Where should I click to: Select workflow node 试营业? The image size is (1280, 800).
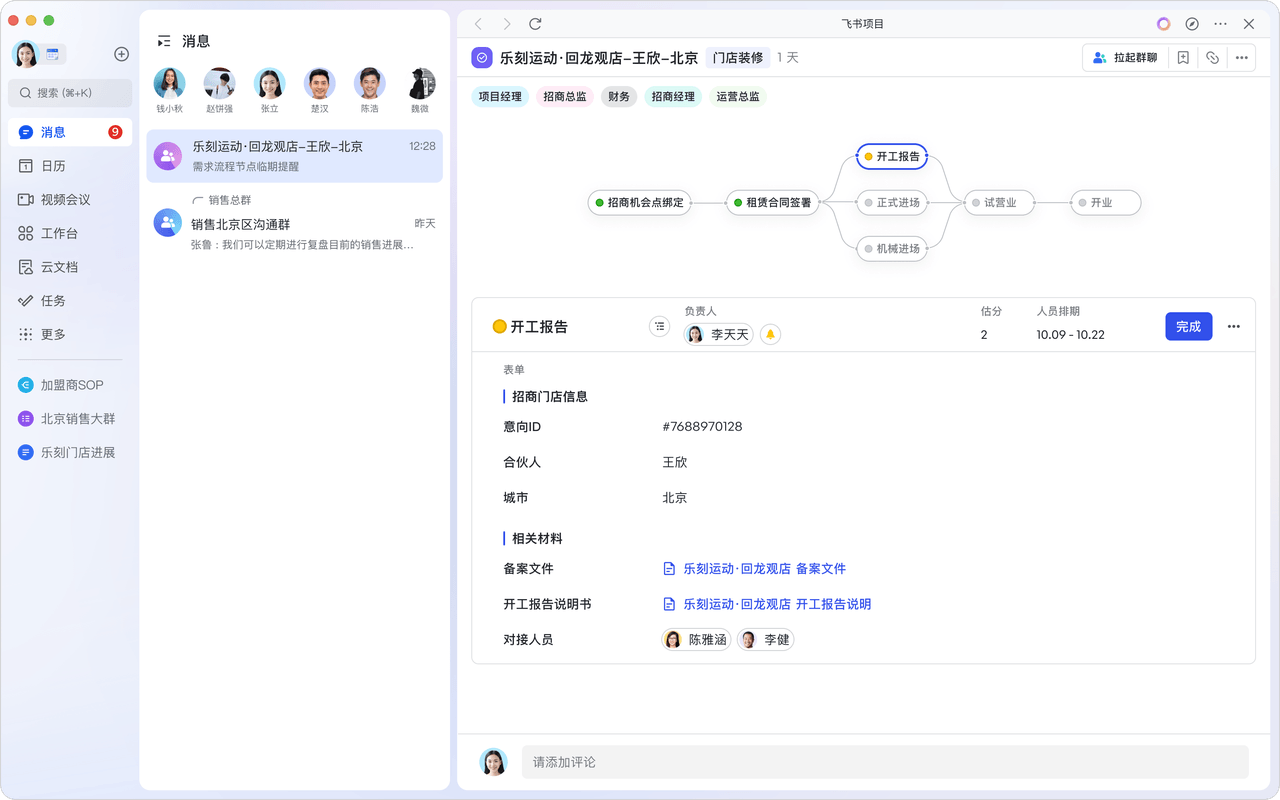(999, 203)
